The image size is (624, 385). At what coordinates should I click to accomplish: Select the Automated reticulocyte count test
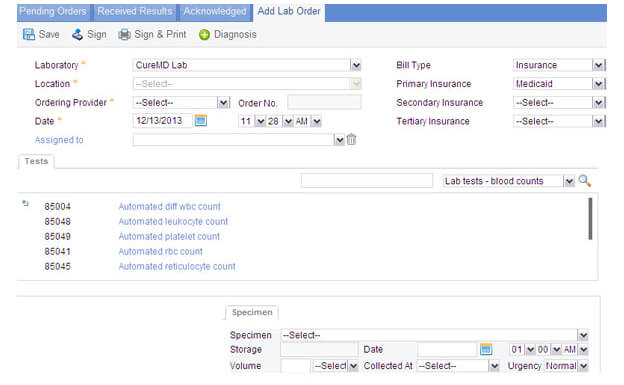coord(177,266)
